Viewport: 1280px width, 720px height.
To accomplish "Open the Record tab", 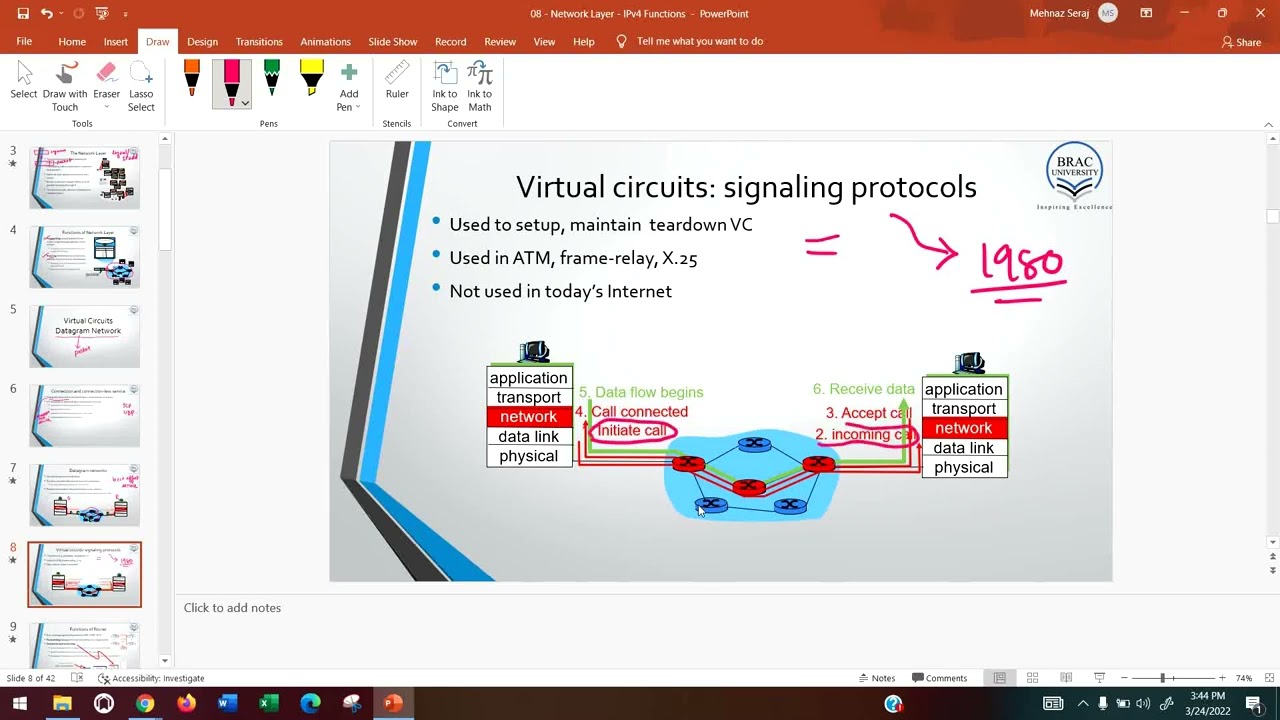I will click(450, 42).
